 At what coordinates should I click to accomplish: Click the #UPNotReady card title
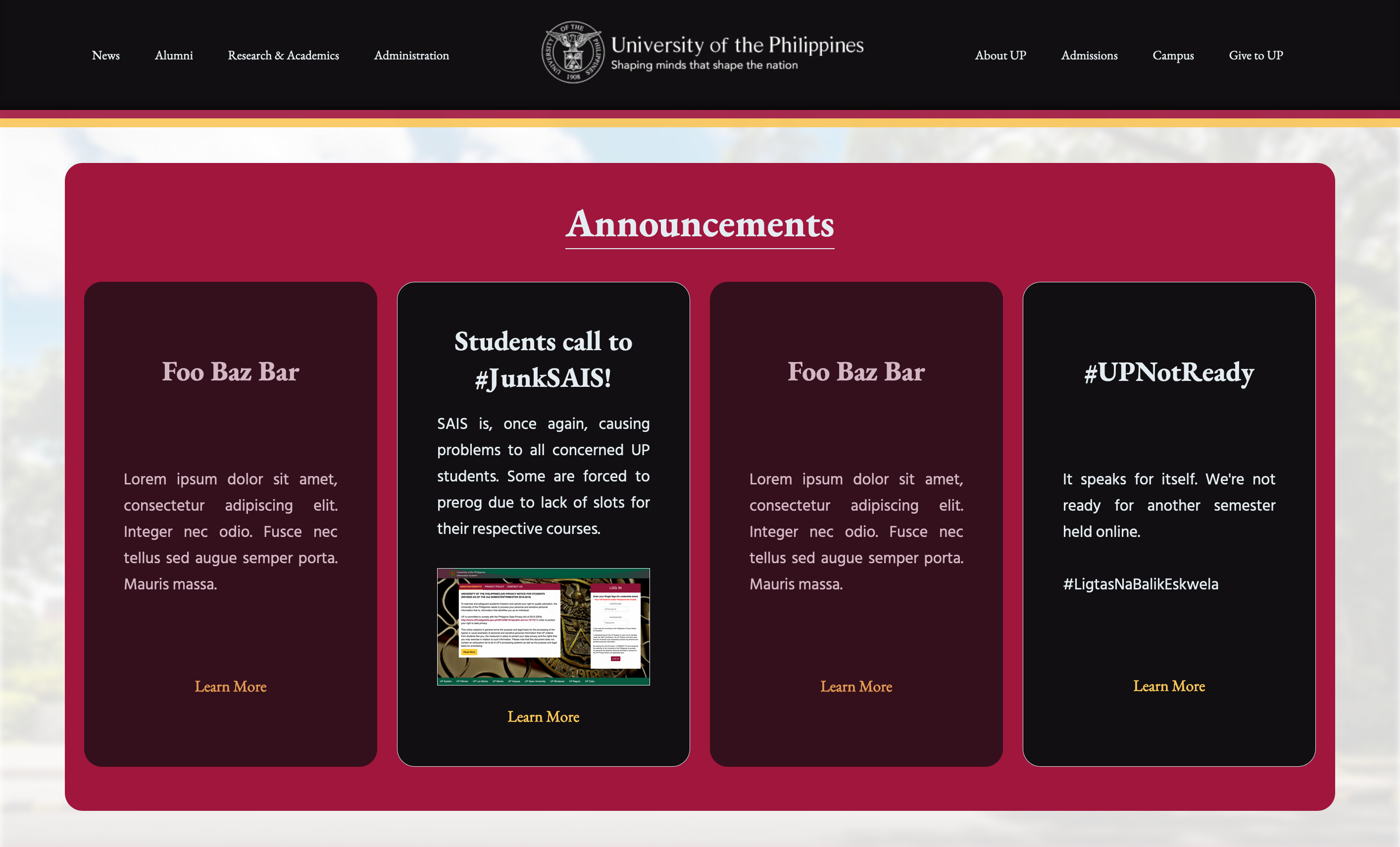pyautogui.click(x=1169, y=372)
